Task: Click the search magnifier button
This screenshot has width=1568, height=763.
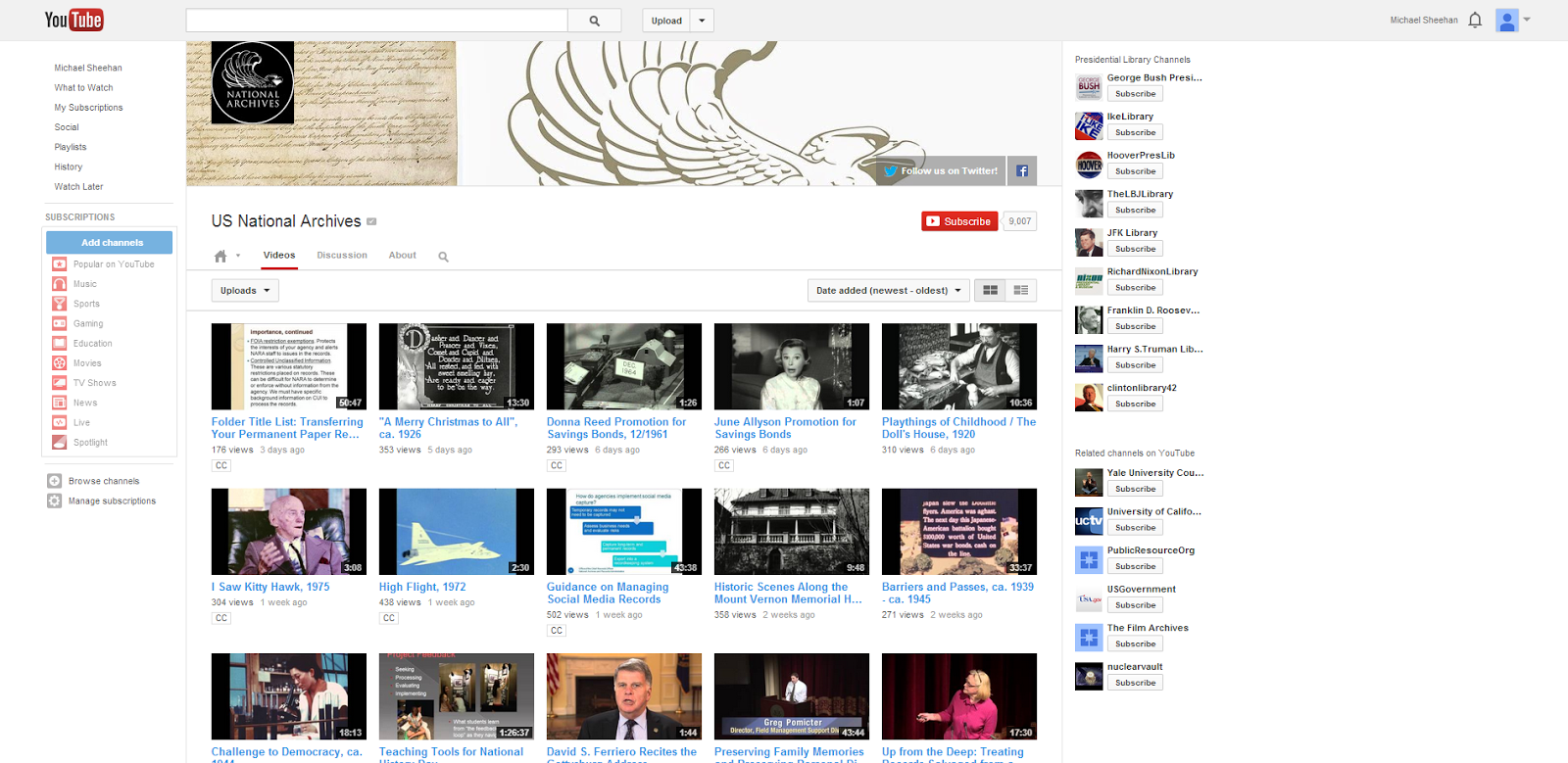Action: coord(595,21)
